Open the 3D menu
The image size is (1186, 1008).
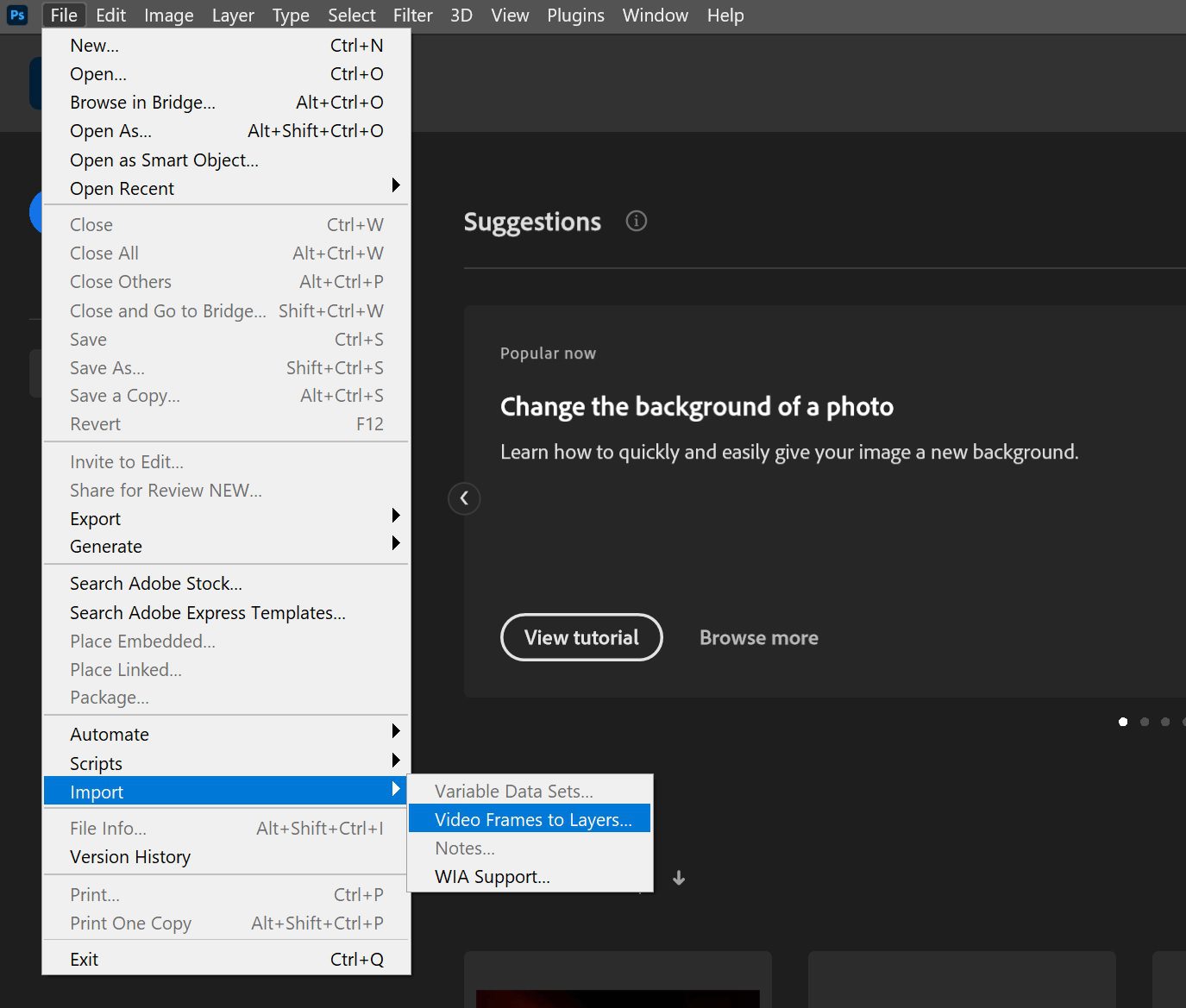click(461, 16)
